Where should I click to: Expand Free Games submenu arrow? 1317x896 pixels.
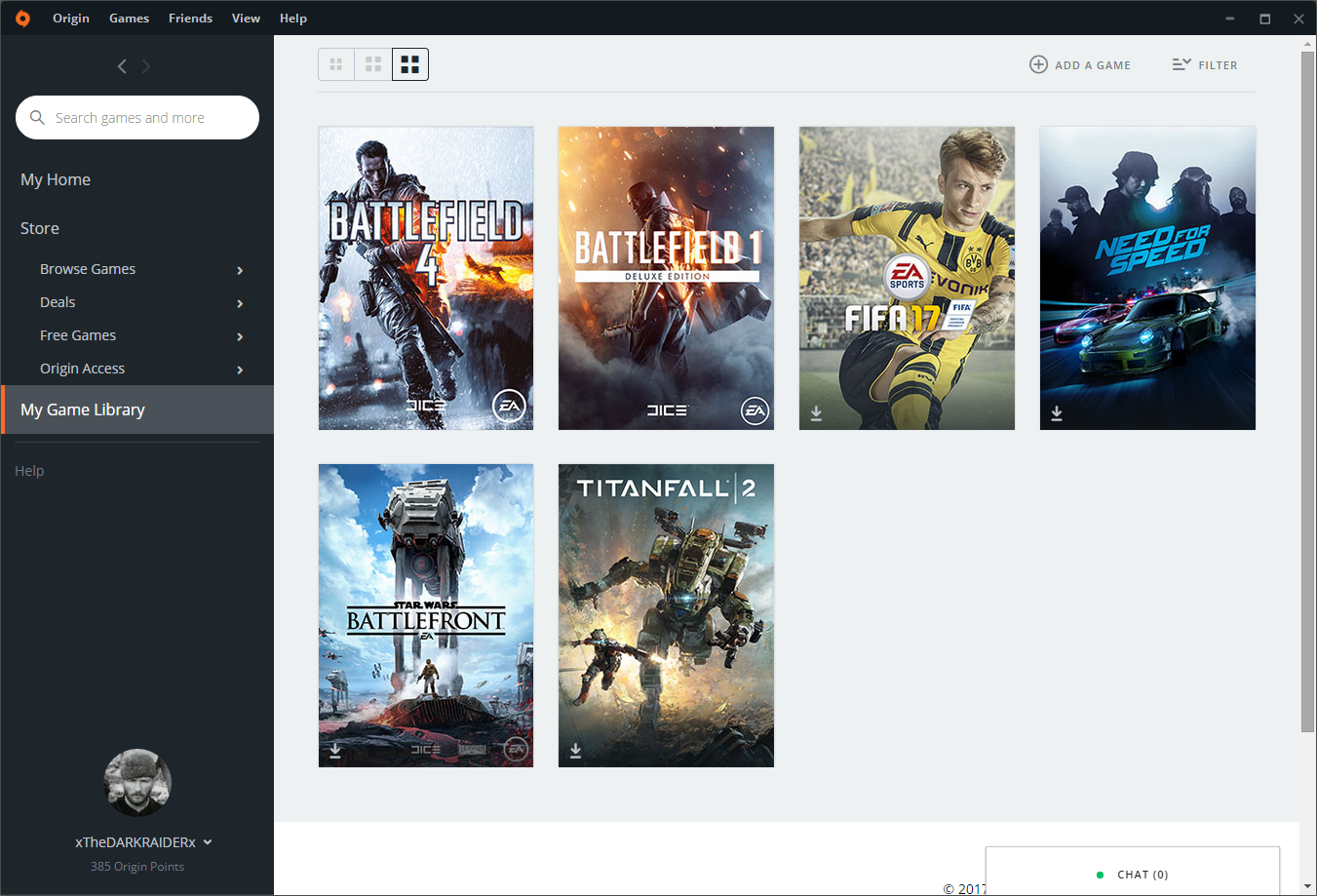[x=240, y=336]
